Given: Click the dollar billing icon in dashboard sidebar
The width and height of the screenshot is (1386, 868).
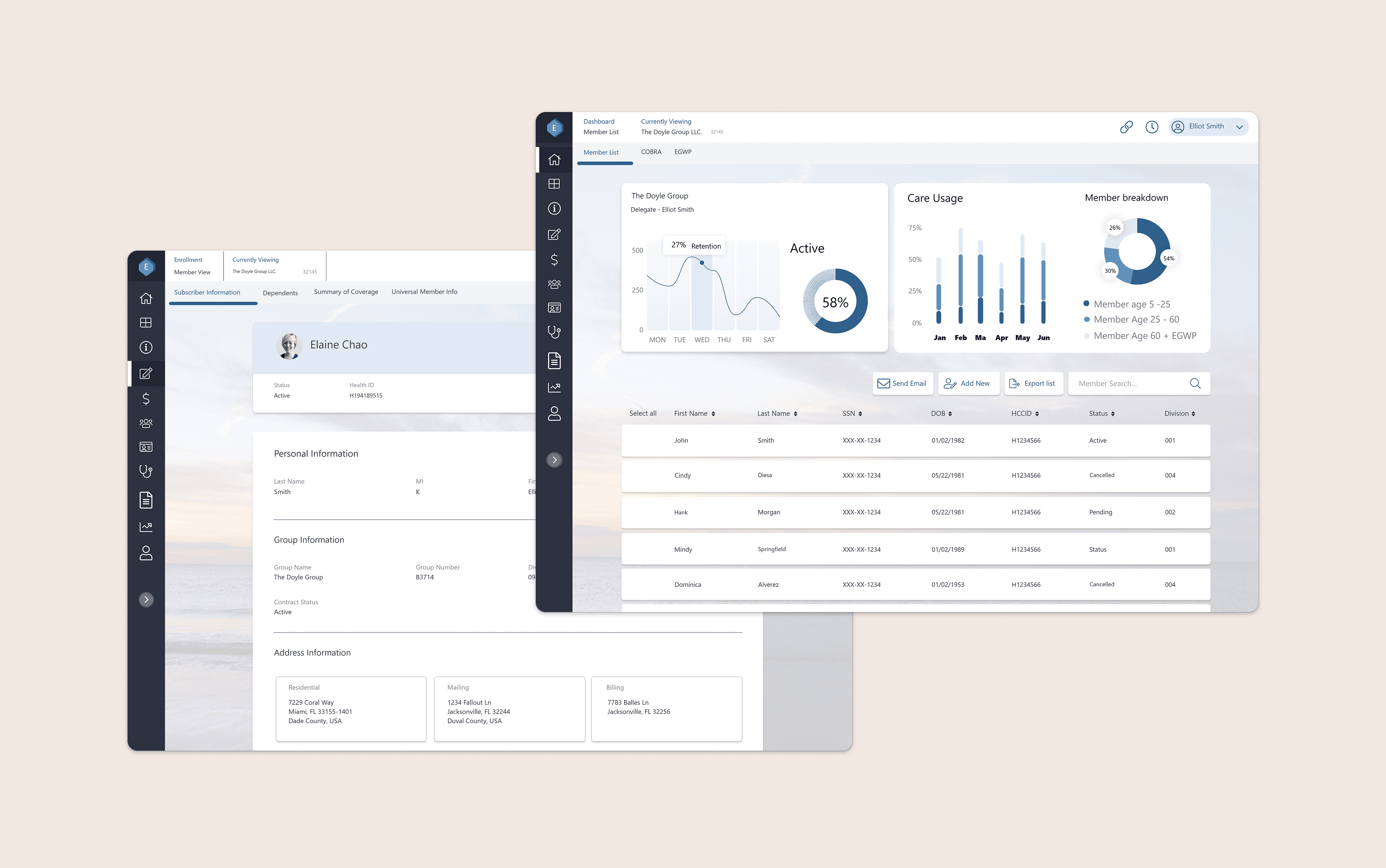Looking at the screenshot, I should (554, 260).
